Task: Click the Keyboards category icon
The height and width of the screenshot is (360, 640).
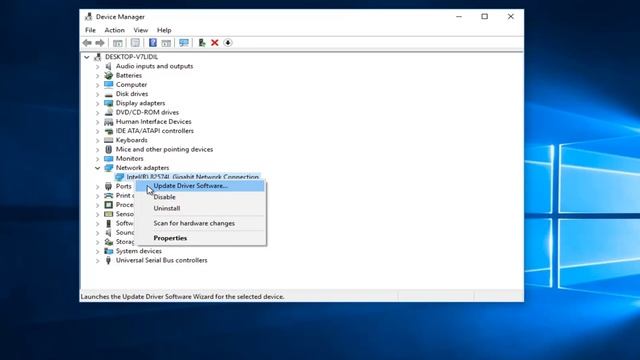Action: click(108, 140)
